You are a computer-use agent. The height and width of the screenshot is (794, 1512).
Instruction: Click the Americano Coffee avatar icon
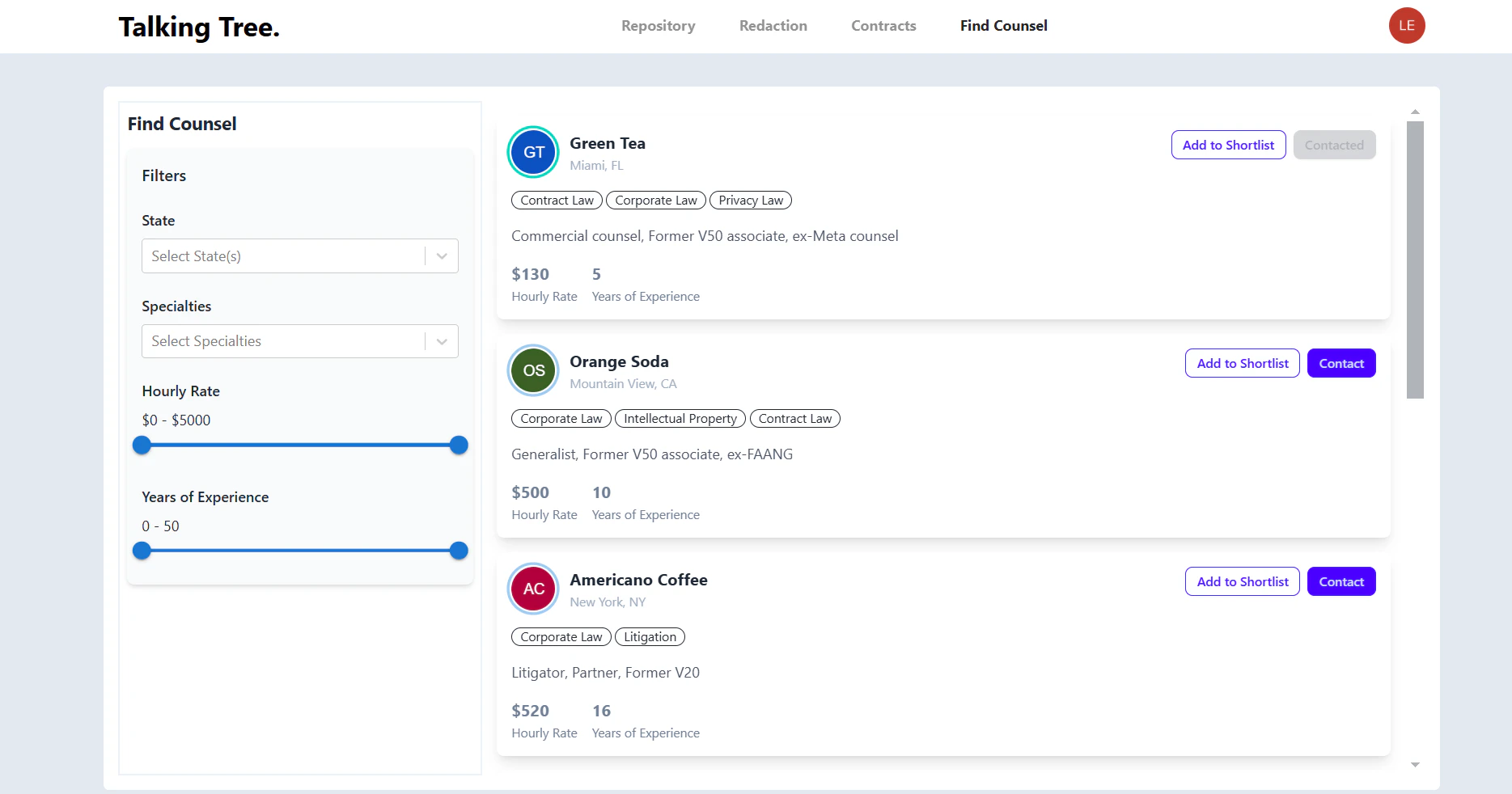click(532, 589)
